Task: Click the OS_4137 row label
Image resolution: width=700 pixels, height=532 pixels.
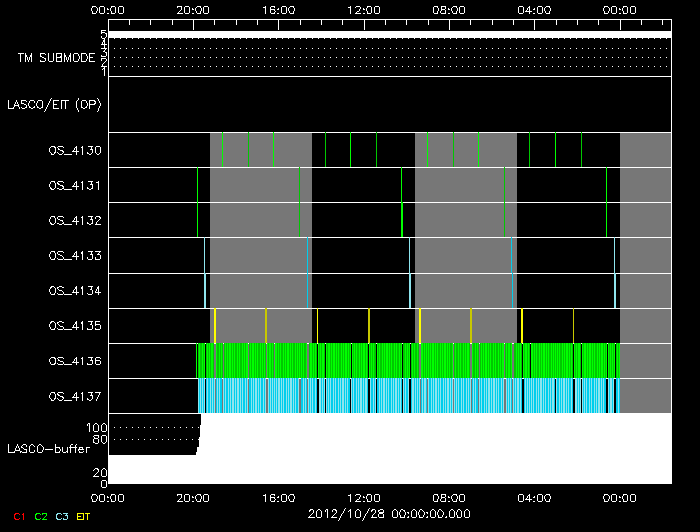Action: 75,396
